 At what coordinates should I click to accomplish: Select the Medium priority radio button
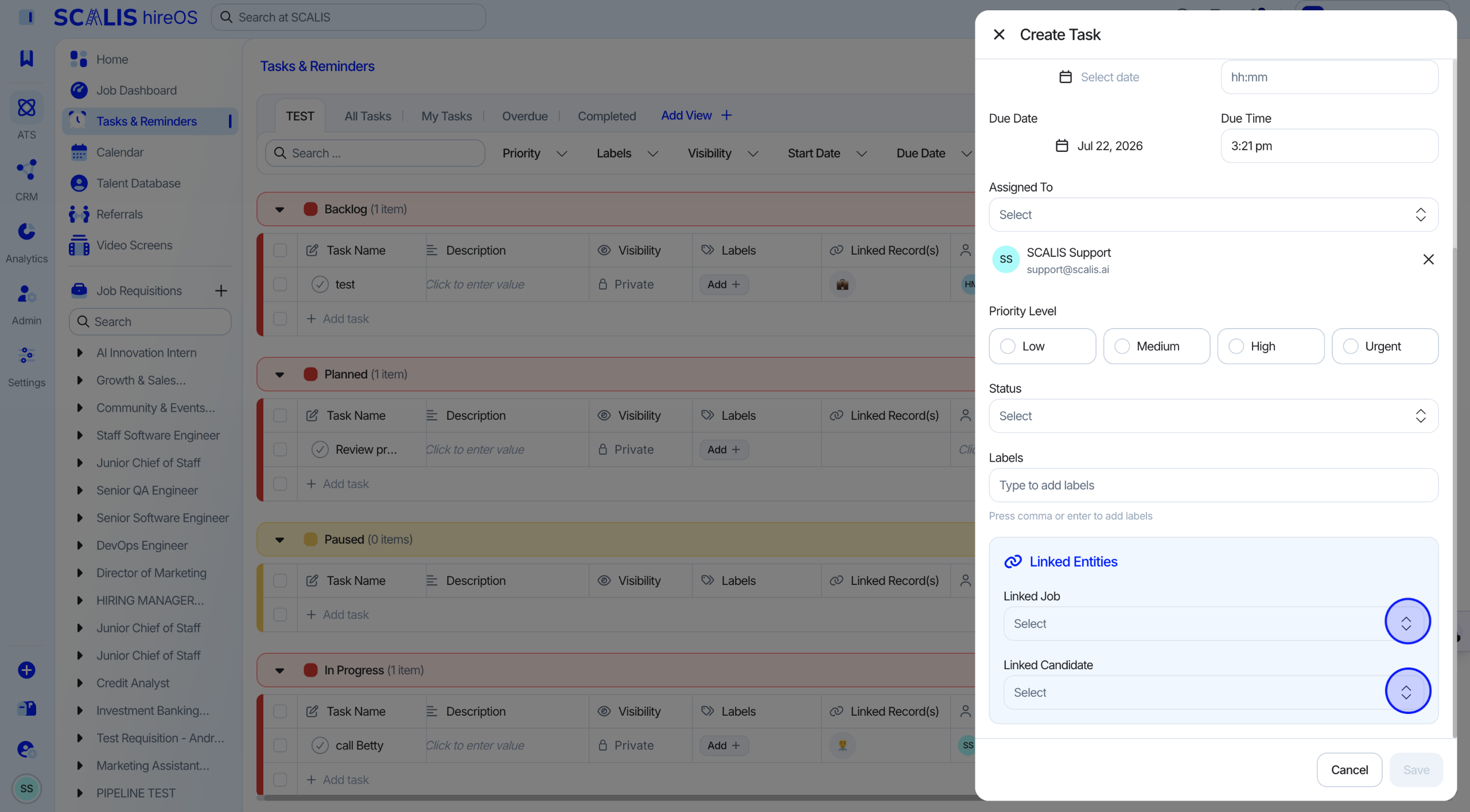point(1122,346)
